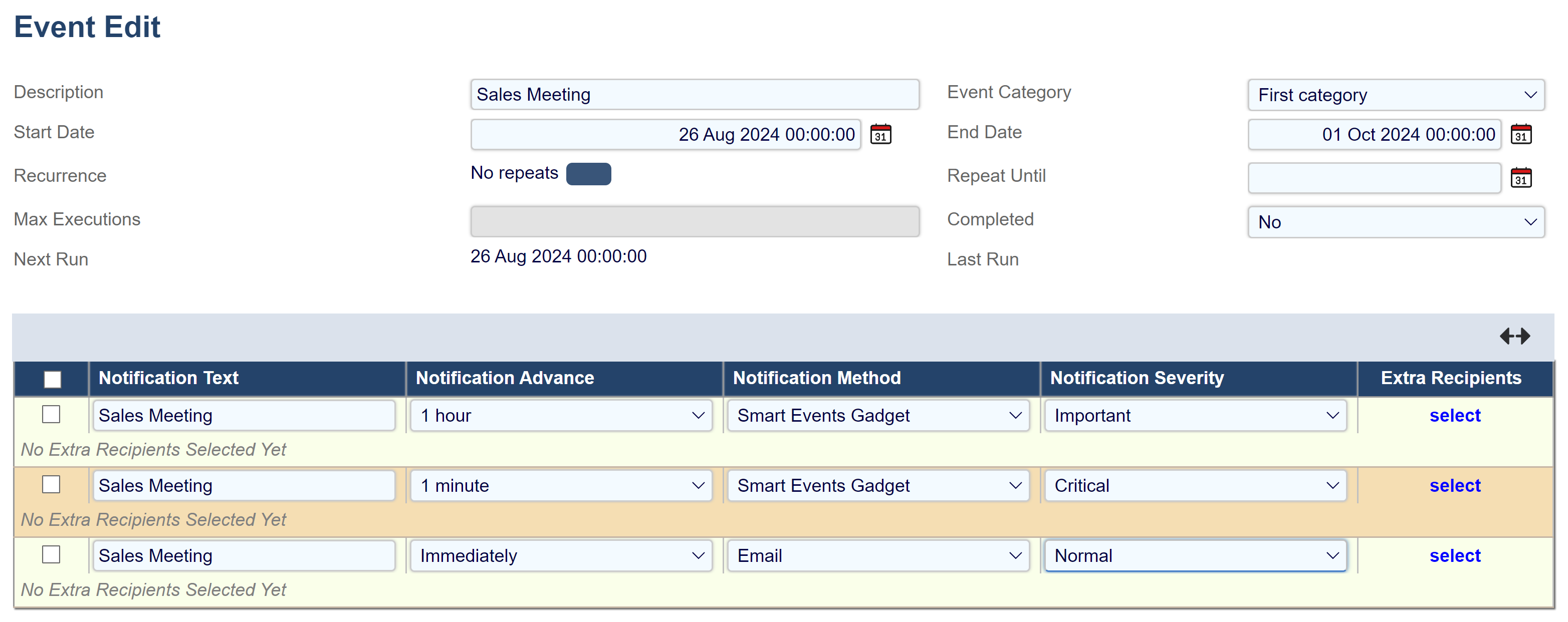
Task: Open the Critical severity dropdown
Action: click(1195, 486)
